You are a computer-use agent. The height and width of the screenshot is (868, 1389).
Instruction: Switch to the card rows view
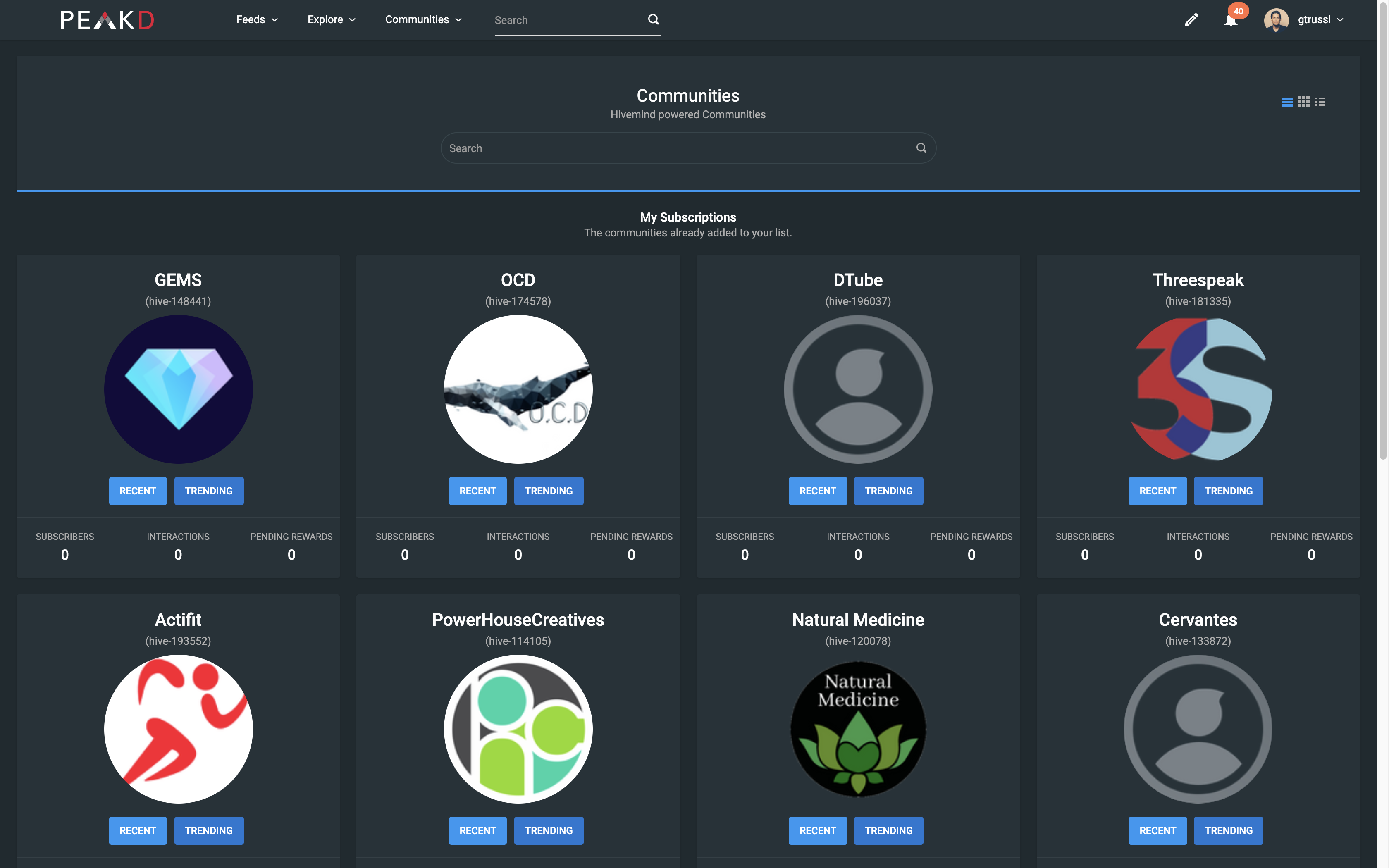pyautogui.click(x=1287, y=102)
